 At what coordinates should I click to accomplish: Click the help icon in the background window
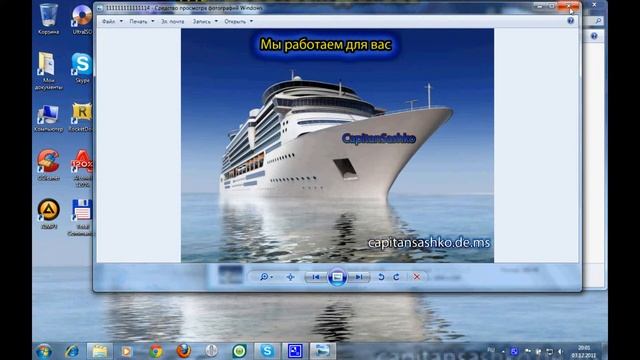tap(594, 36)
